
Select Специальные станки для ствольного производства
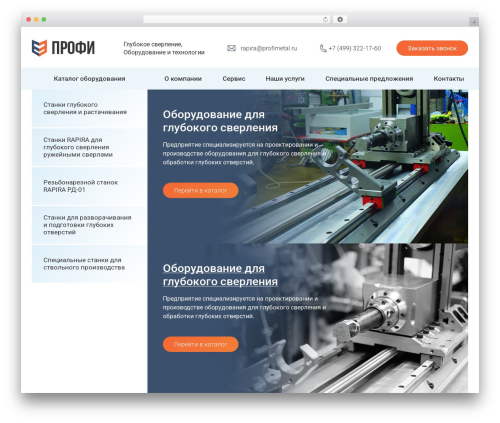coord(89,264)
